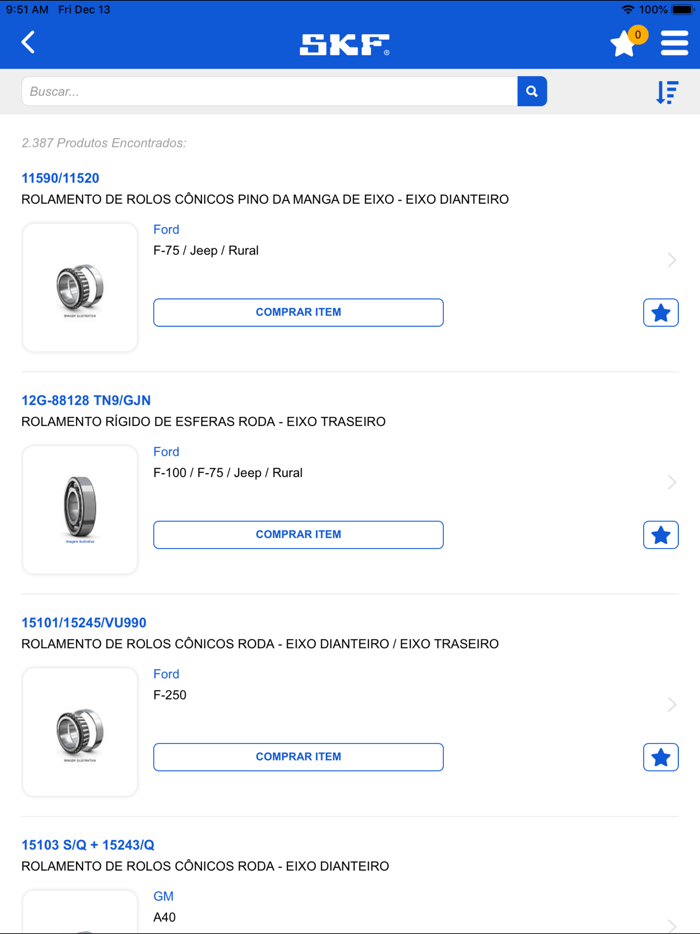
Task: Open favorites star with badge counter
Action: point(625,43)
